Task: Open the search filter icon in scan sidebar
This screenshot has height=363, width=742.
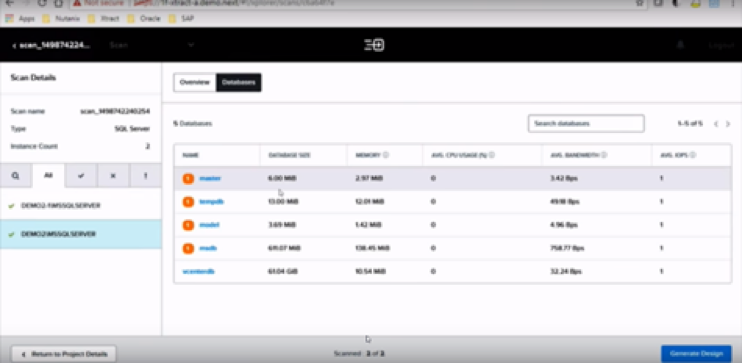Action: click(16, 176)
